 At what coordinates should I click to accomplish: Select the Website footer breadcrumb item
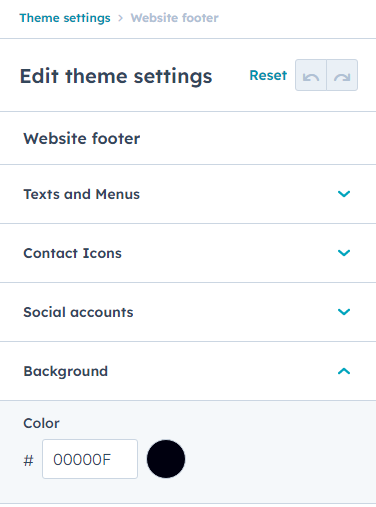click(174, 18)
